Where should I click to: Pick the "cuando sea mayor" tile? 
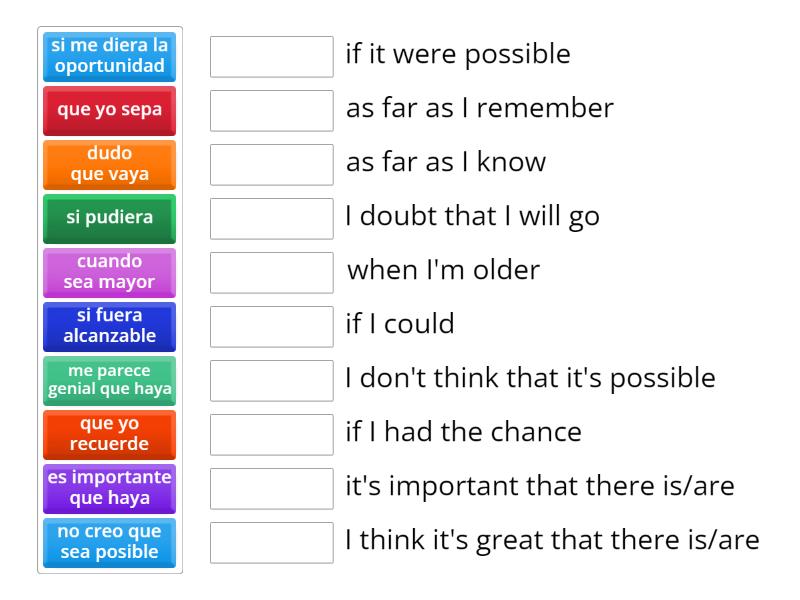pyautogui.click(x=109, y=272)
